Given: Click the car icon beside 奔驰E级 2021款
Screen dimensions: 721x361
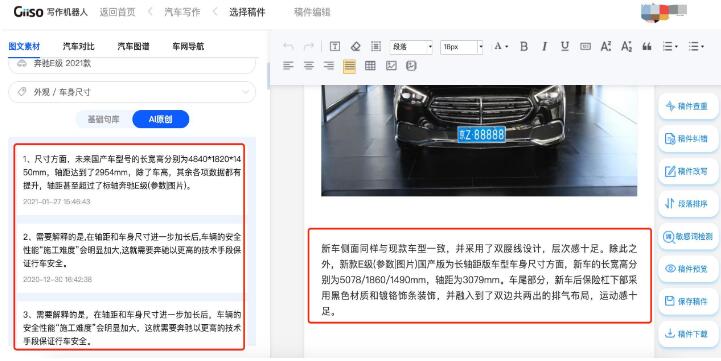Looking at the screenshot, I should [x=22, y=63].
